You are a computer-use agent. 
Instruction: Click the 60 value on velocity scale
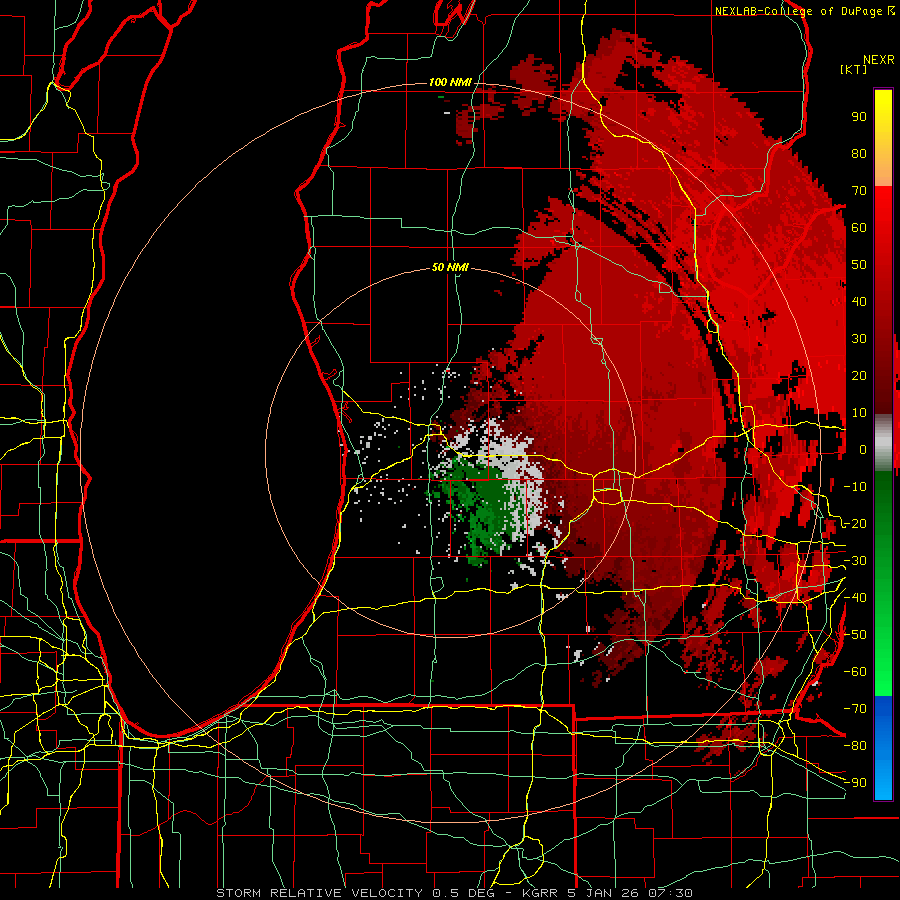(859, 228)
